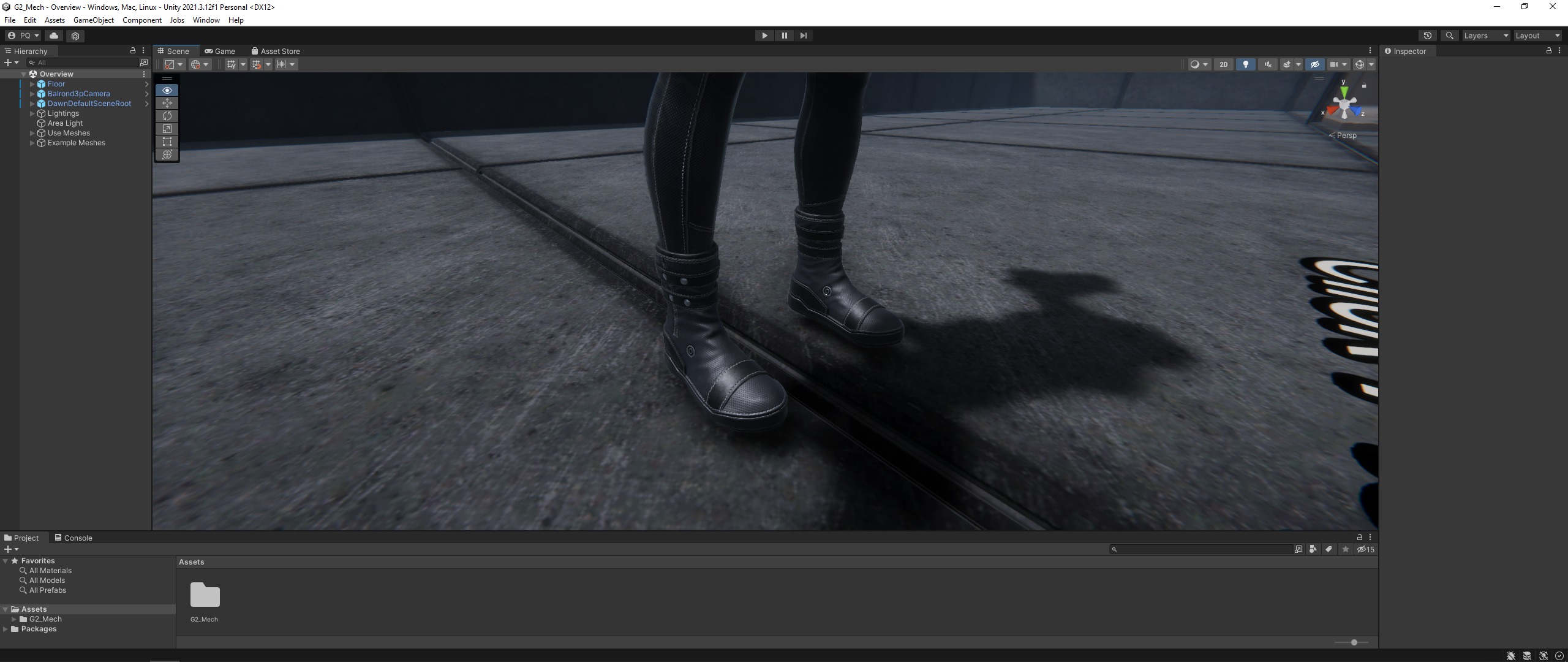Open the Layers dropdown
The height and width of the screenshot is (662, 1568).
coord(1485,36)
